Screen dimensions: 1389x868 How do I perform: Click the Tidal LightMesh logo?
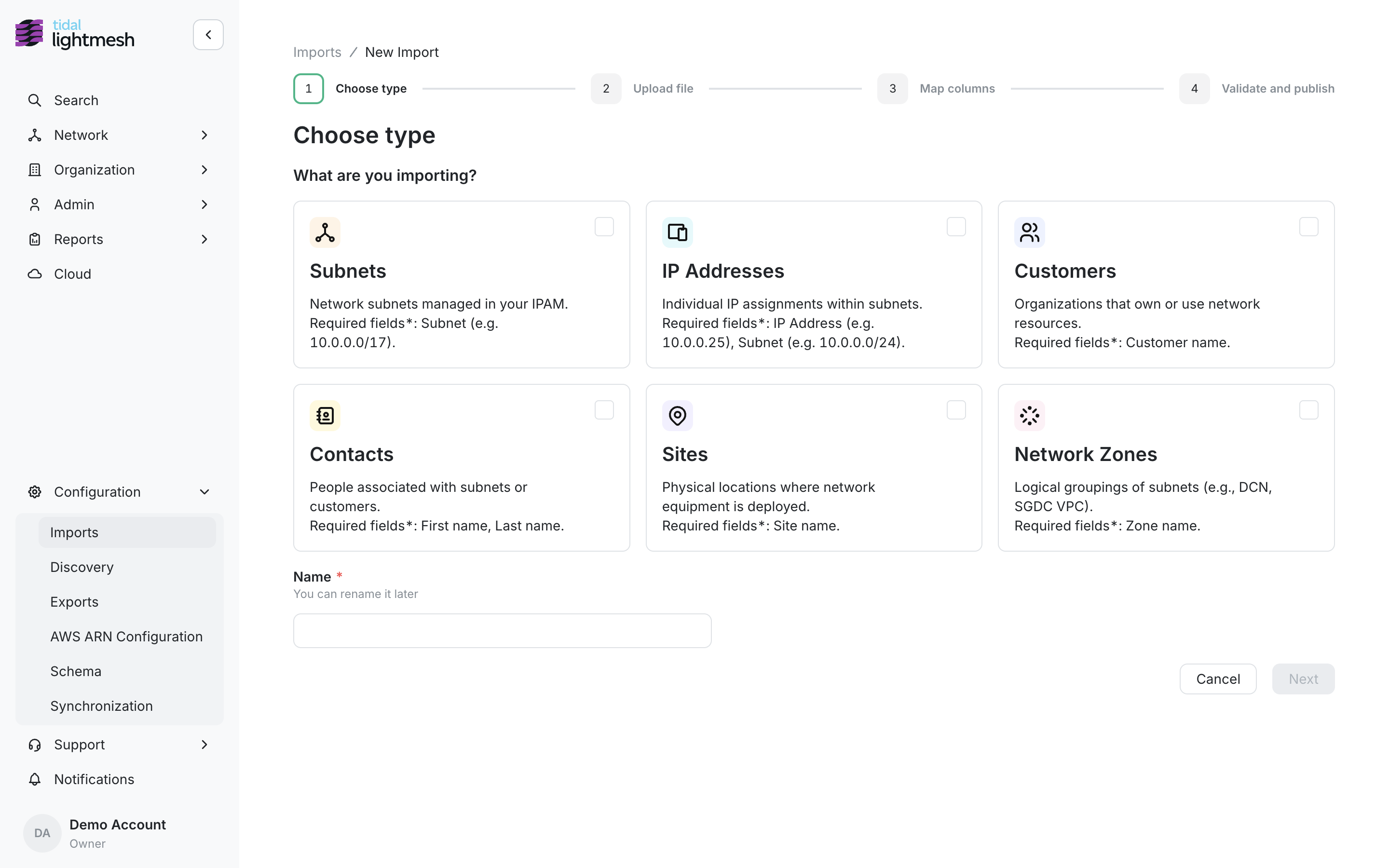tap(75, 34)
